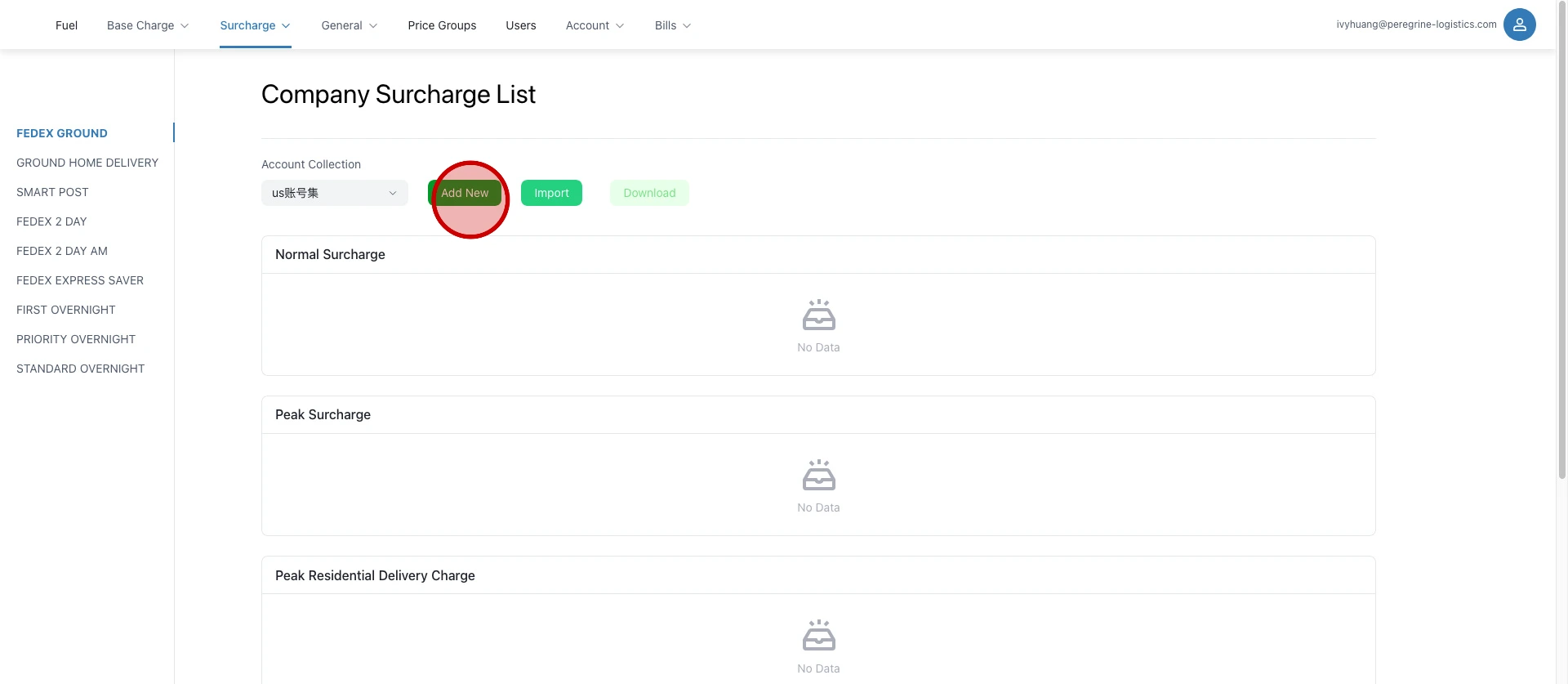Viewport: 1568px width, 684px height.
Task: Click the Peak Residential Delivery empty inbox icon
Action: click(x=818, y=635)
